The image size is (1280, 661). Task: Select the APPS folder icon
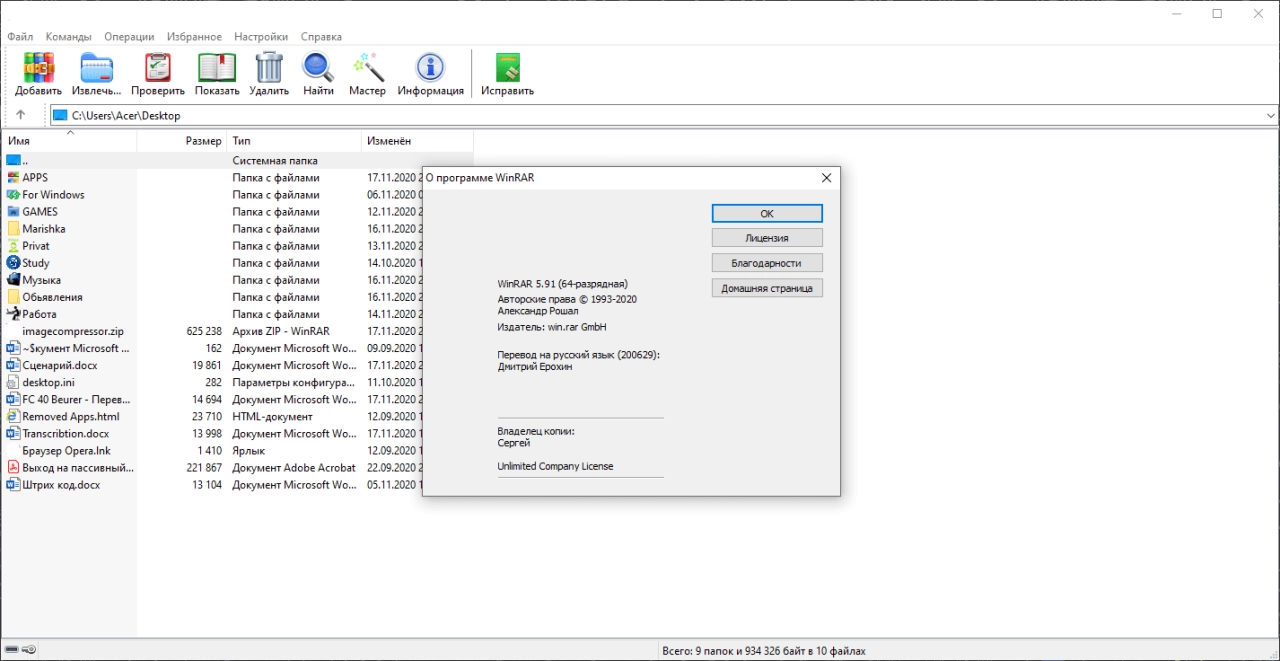[13, 177]
